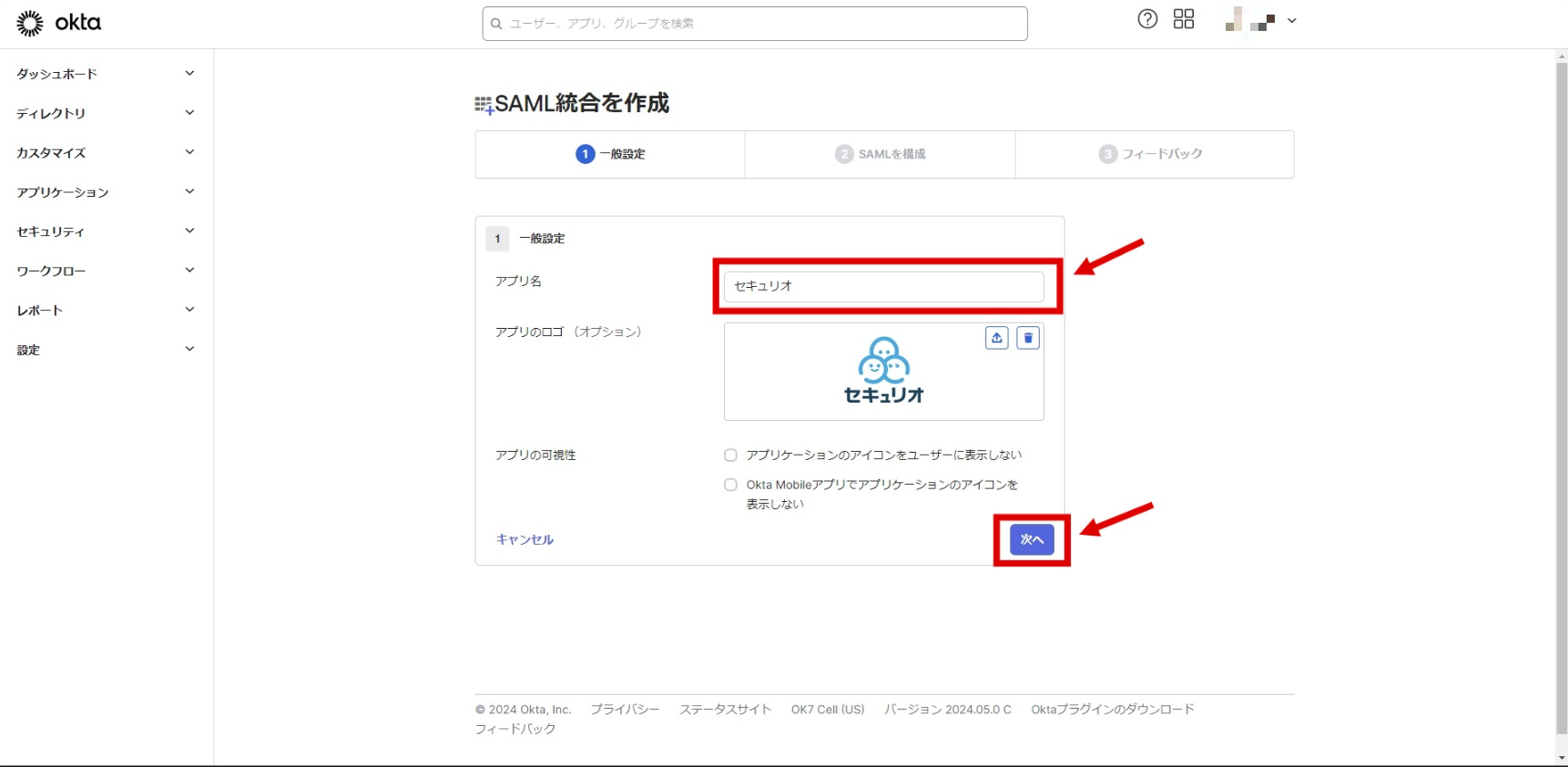1568x767 pixels.
Task: Check Okta Mobile icon hide option
Action: coord(730,485)
